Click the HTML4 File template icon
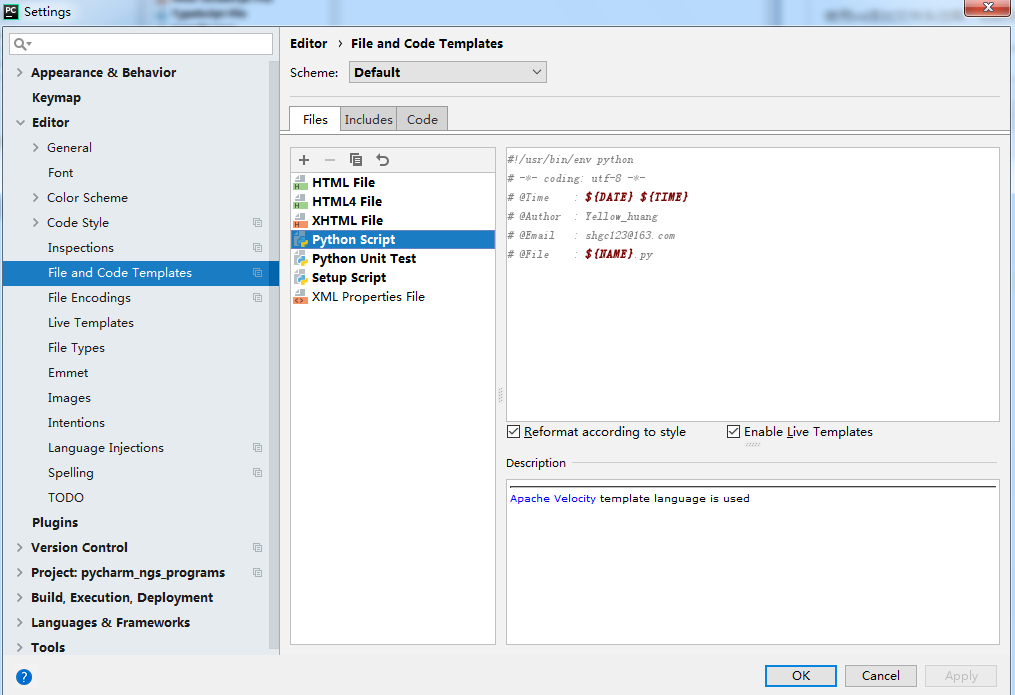Screen dimensions: 1015x695 (x=300, y=202)
